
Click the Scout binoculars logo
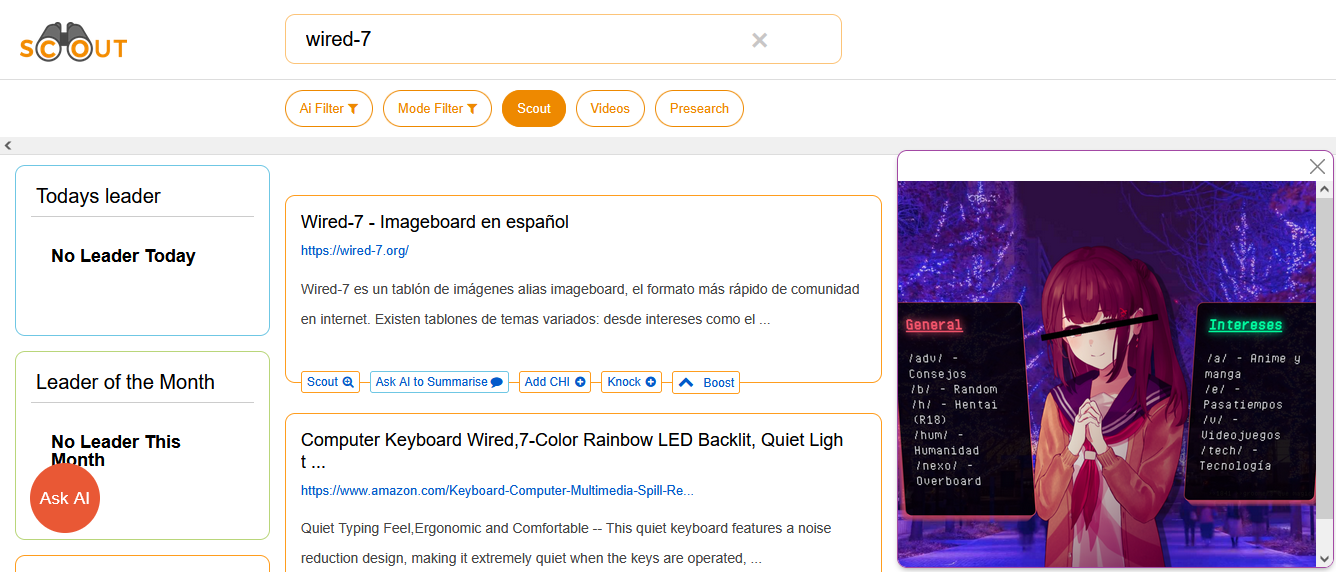[73, 43]
